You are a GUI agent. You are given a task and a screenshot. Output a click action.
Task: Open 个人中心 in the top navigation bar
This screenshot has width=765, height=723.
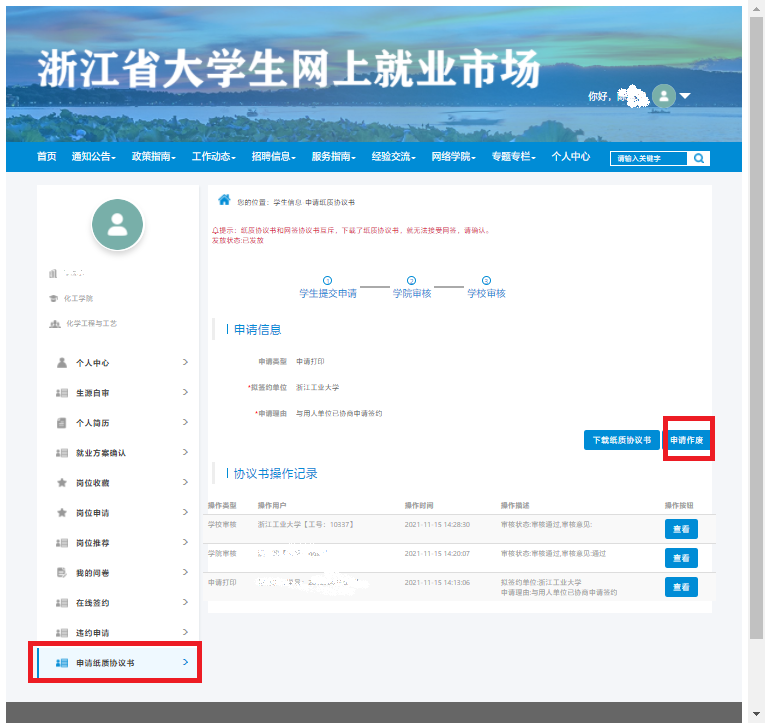click(x=571, y=157)
